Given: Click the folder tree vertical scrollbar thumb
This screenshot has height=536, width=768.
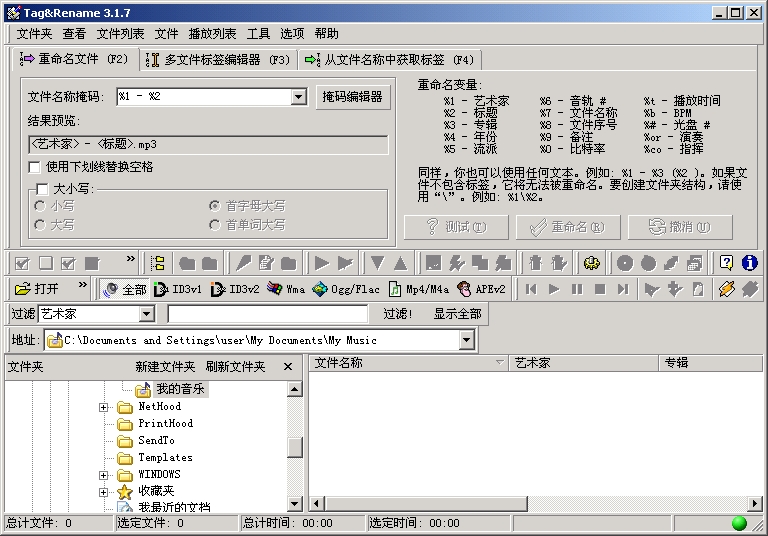Looking at the screenshot, I should coord(294,447).
